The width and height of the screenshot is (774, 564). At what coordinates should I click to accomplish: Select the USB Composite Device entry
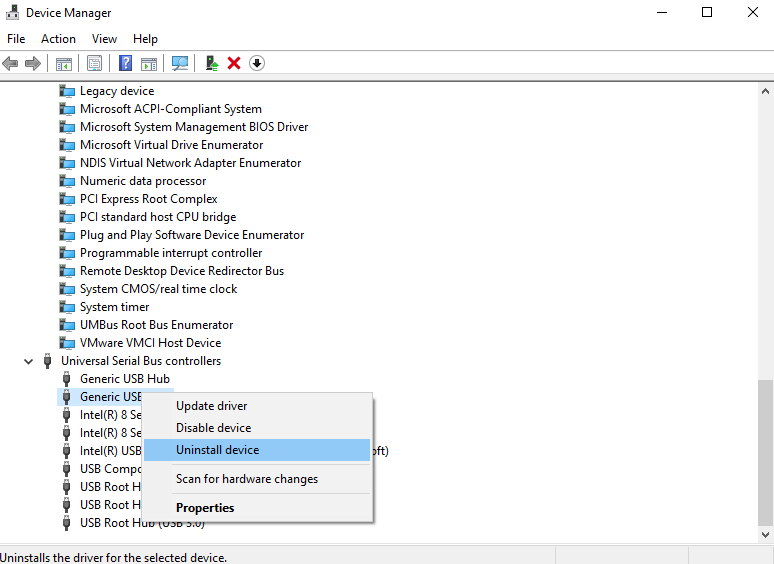111,469
